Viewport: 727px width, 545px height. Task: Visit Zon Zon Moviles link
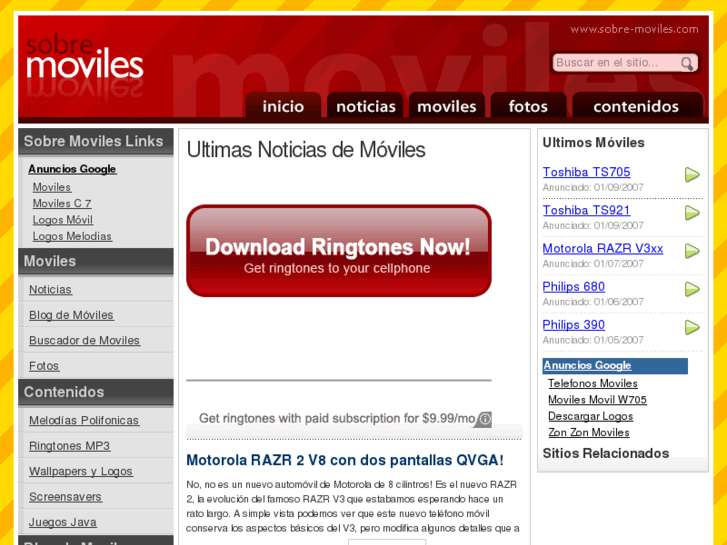pyautogui.click(x=588, y=432)
